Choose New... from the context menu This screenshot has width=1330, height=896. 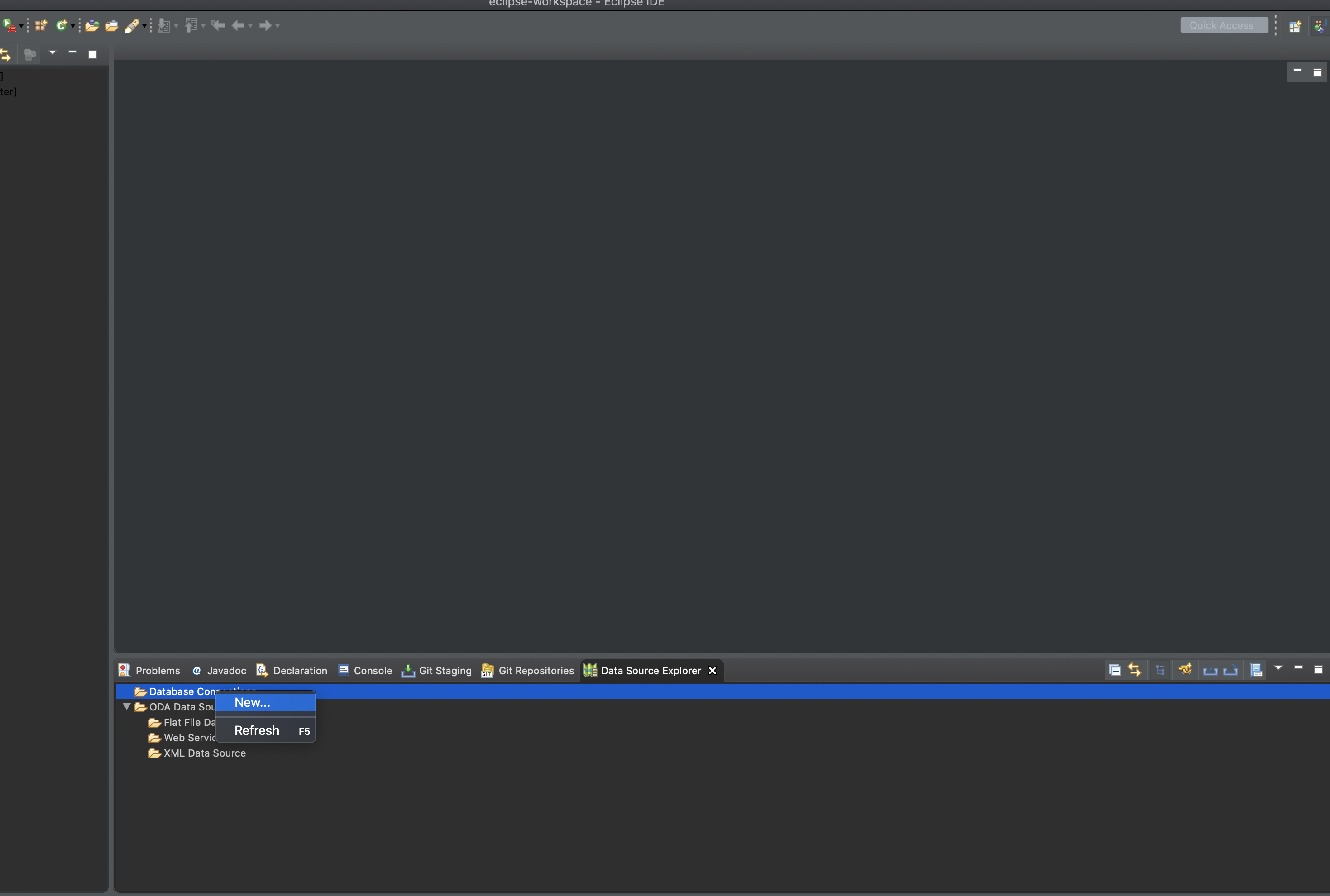tap(252, 703)
